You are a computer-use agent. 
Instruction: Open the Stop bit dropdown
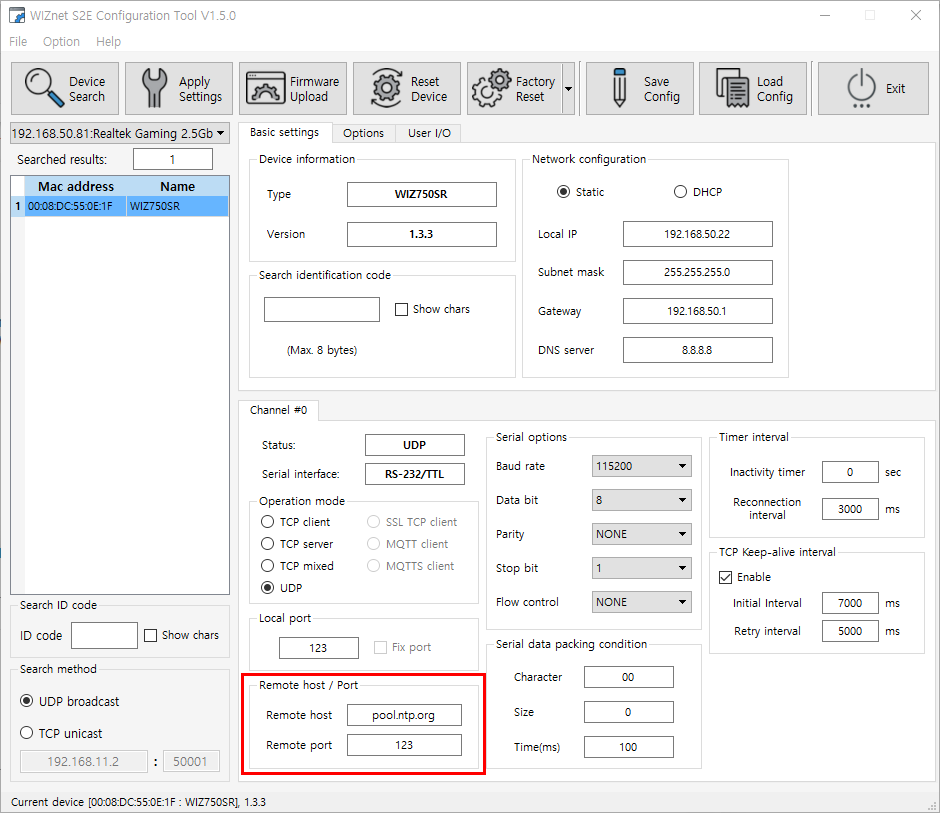(641, 568)
